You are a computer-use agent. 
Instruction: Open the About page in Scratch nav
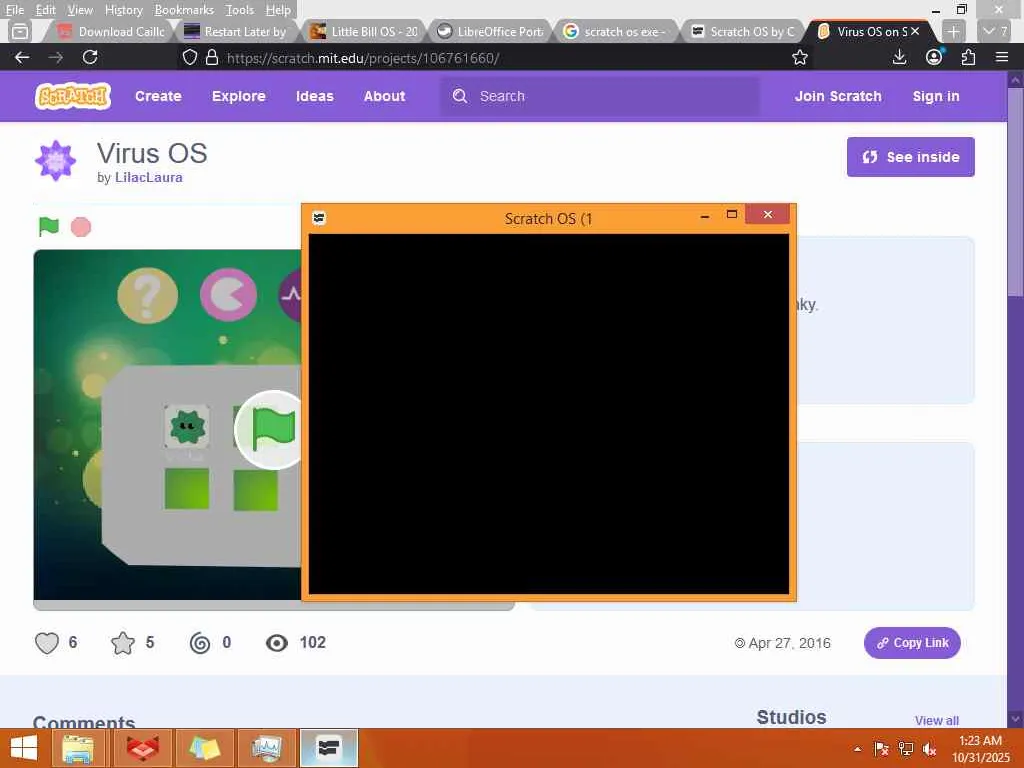pyautogui.click(x=385, y=96)
